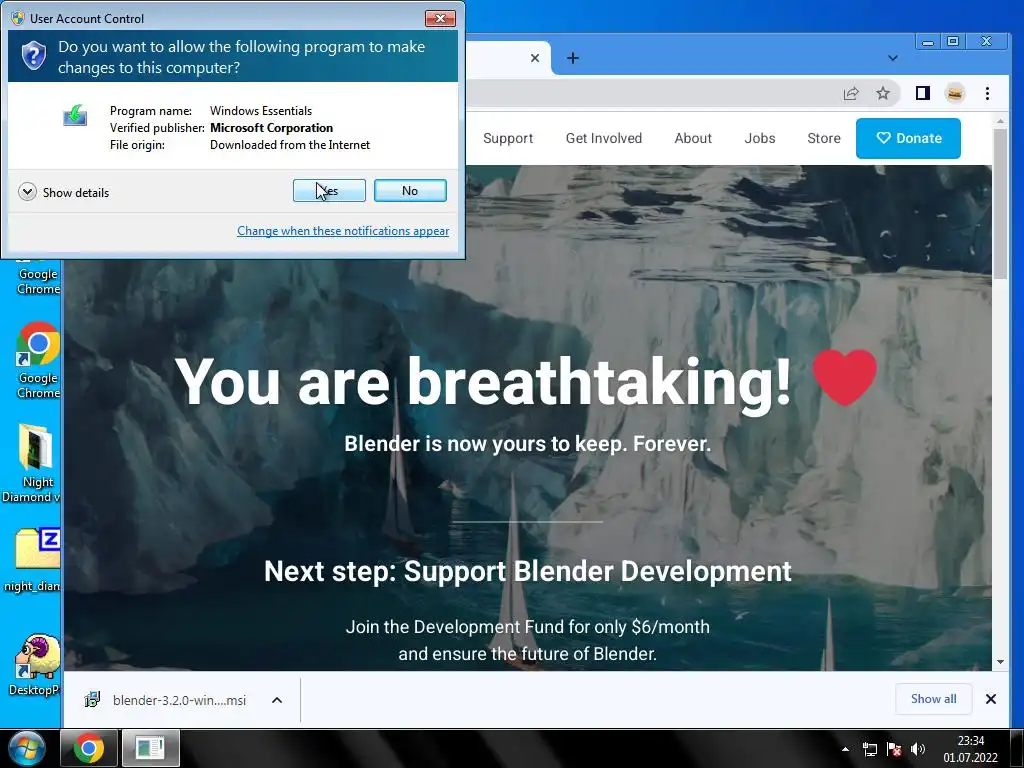Image resolution: width=1024 pixels, height=768 pixels.
Task: Minimize the Chrome window
Action: pyautogui.click(x=928, y=41)
